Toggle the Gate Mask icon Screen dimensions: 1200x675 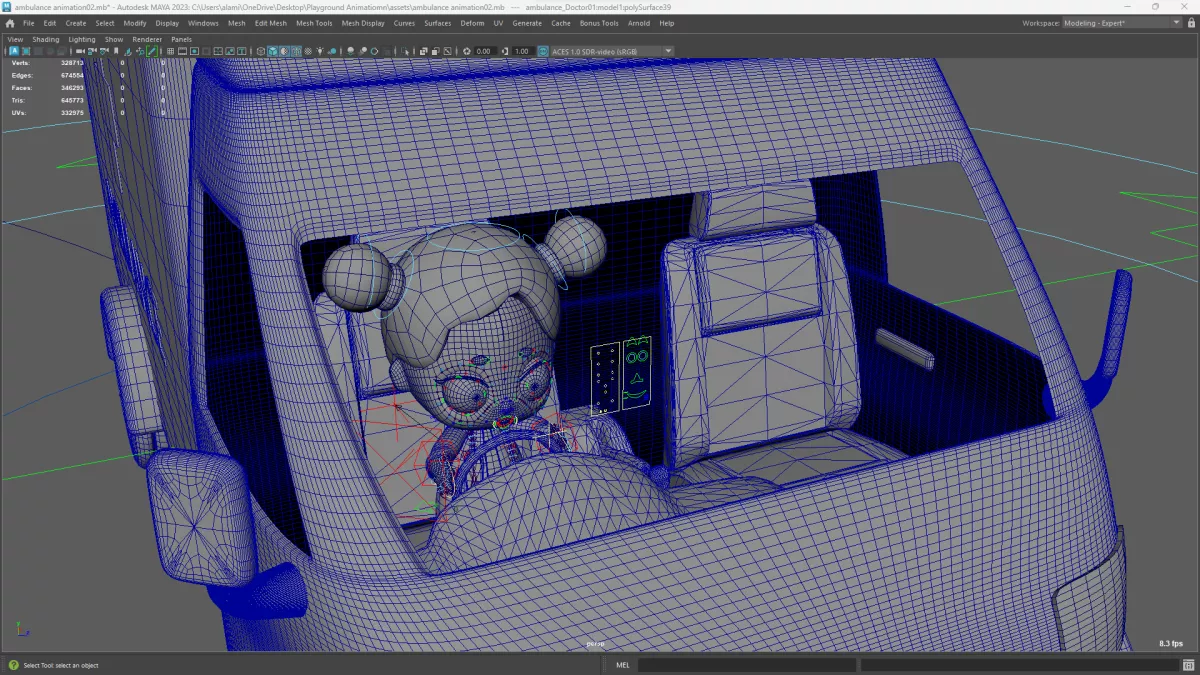tap(207, 51)
